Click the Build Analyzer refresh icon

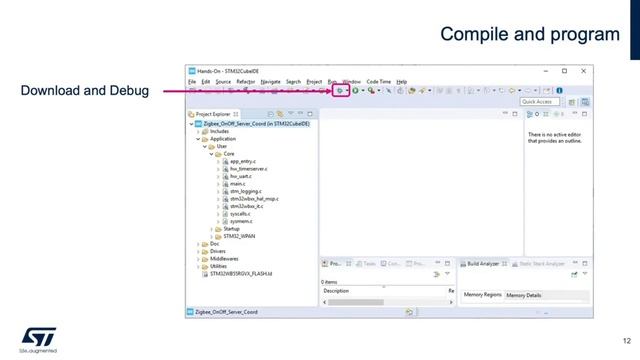point(574,274)
